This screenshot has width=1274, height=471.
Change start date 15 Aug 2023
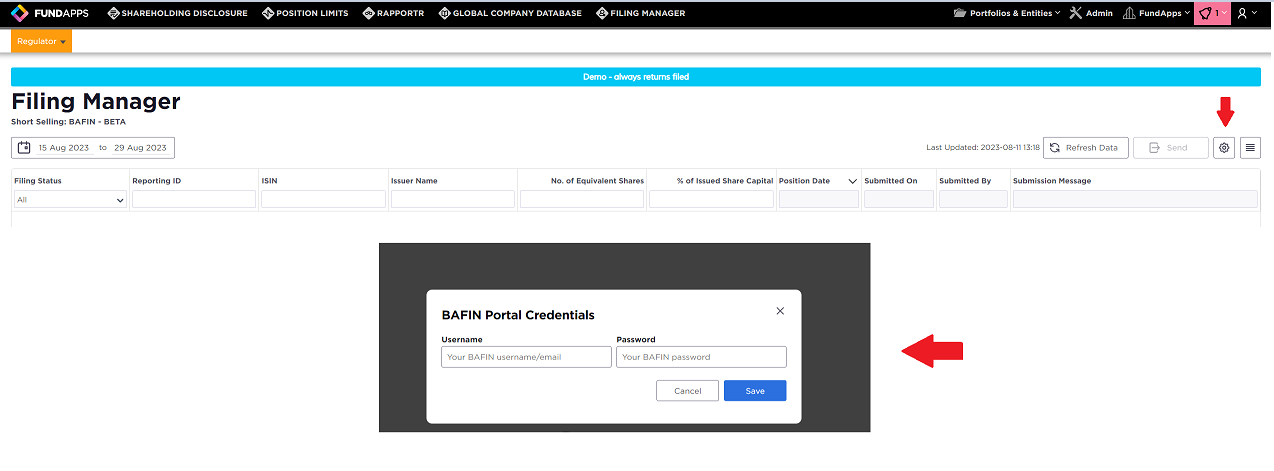[x=64, y=147]
